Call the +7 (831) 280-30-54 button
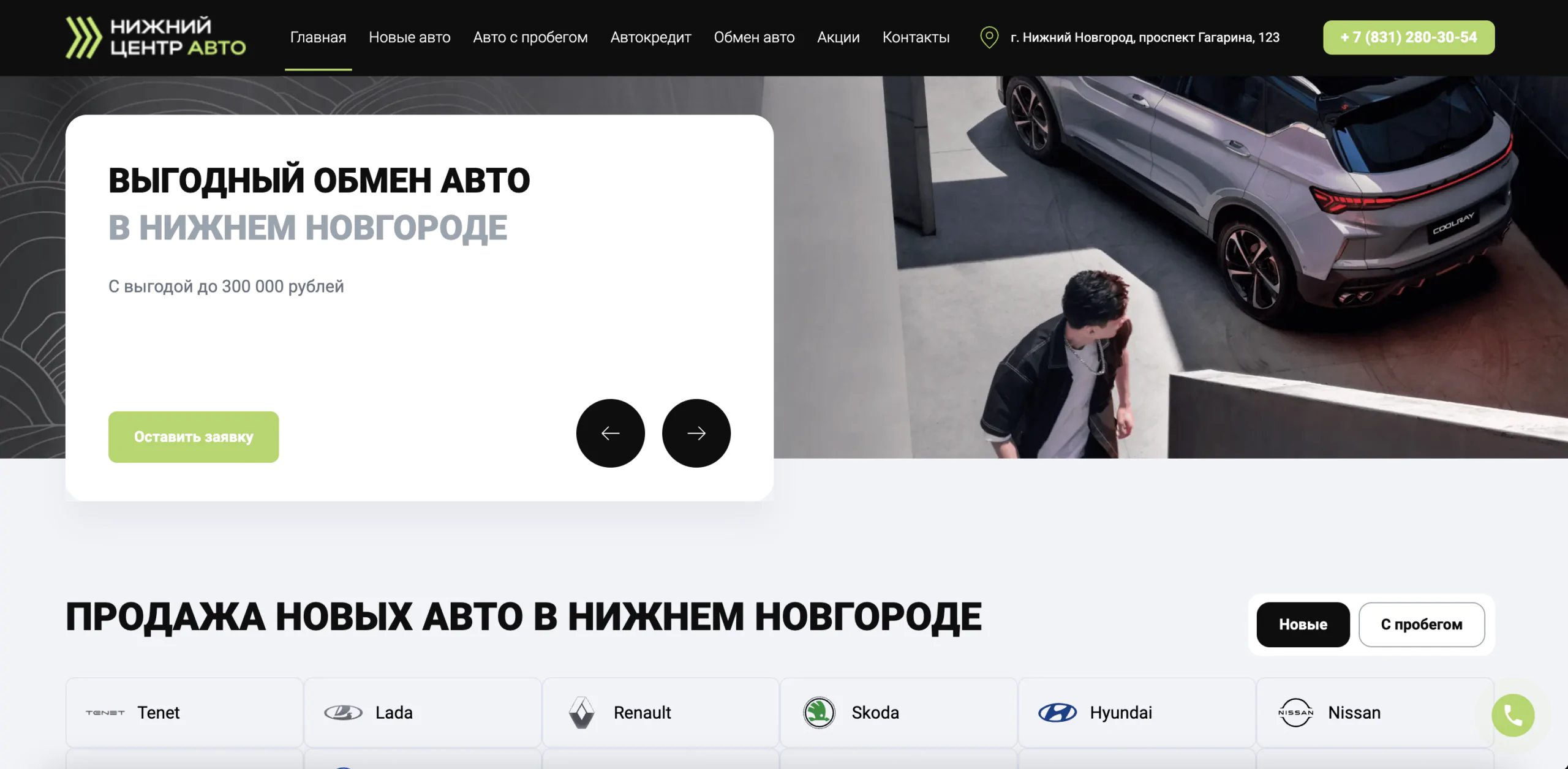 pos(1409,37)
